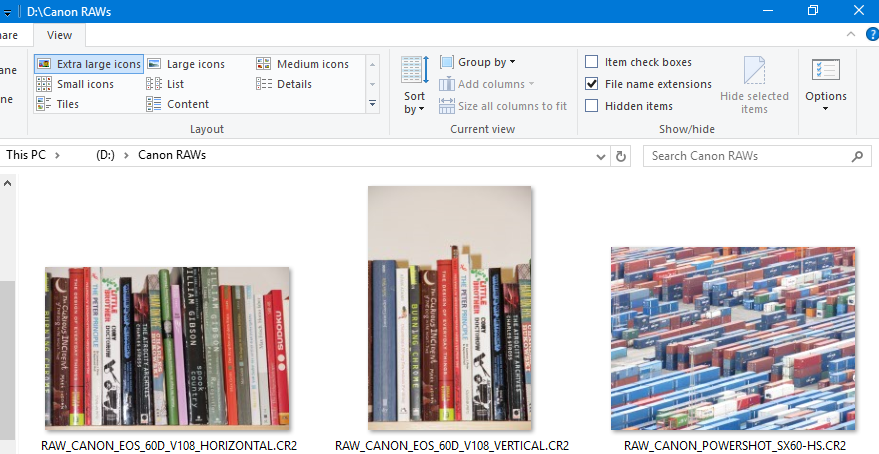879x454 pixels.
Task: Switch to Details layout view
Action: [284, 84]
